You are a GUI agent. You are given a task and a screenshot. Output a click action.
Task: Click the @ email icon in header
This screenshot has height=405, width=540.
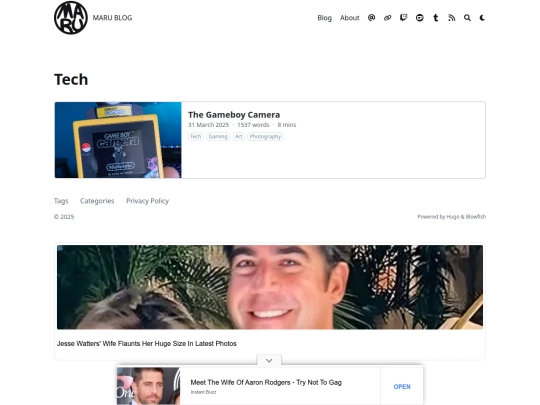pyautogui.click(x=371, y=18)
